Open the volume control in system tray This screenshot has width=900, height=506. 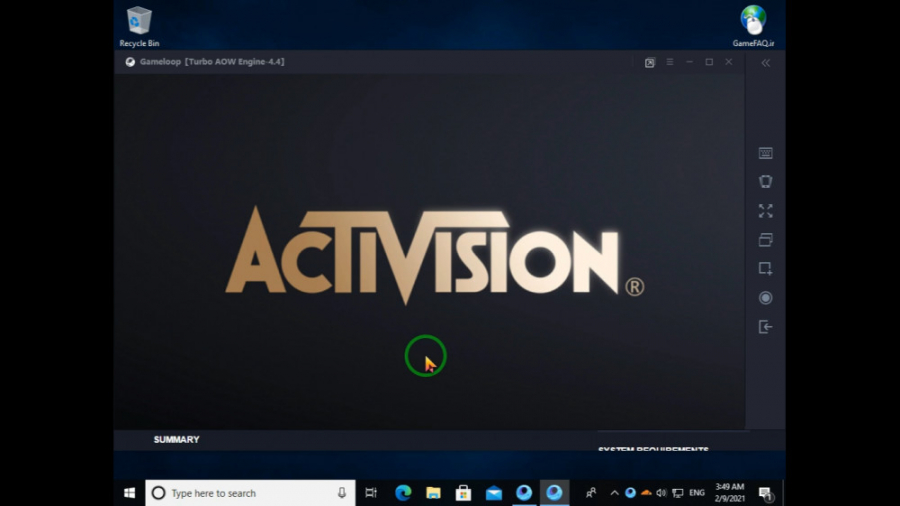[662, 493]
